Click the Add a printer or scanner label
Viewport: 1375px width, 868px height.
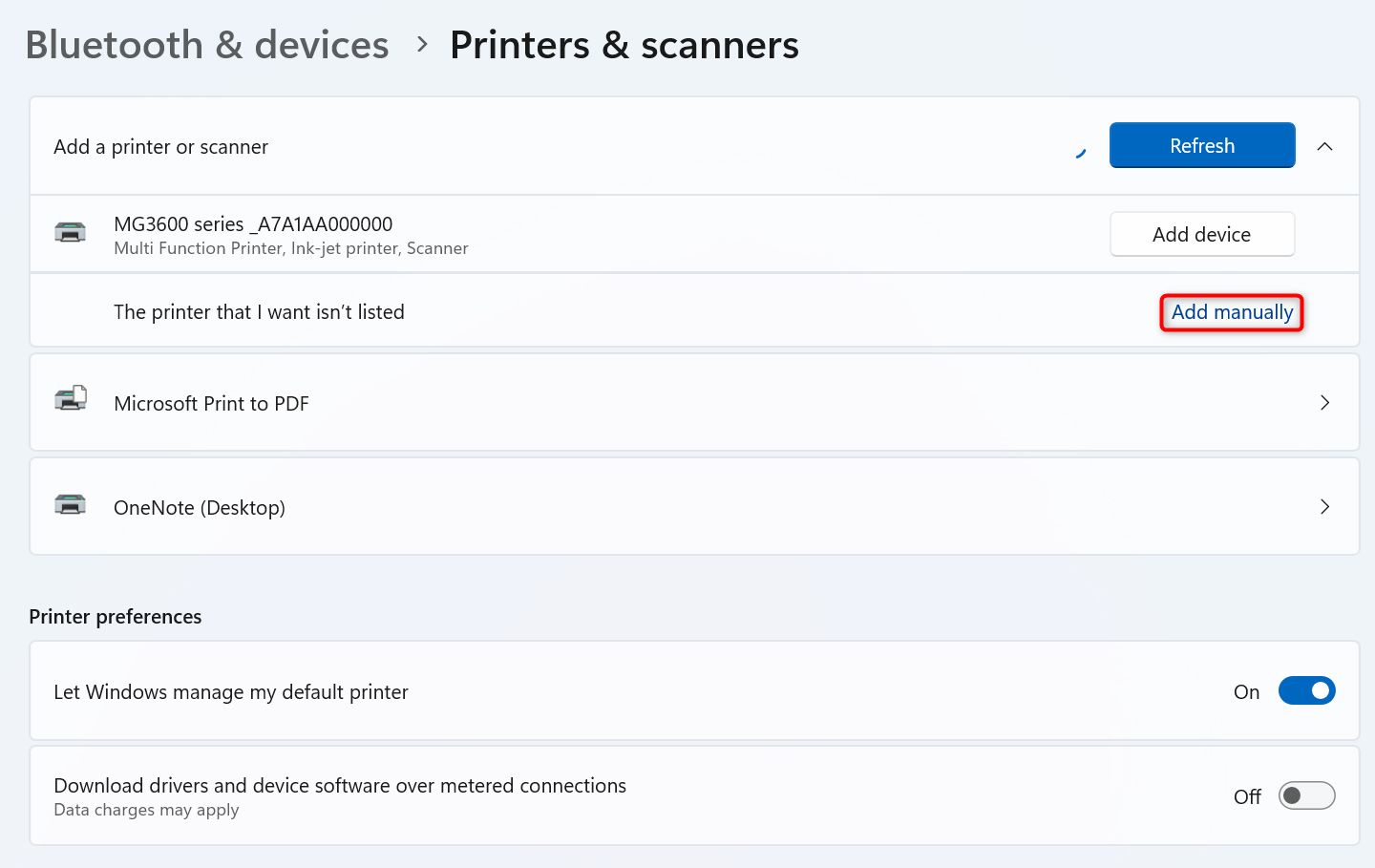(160, 147)
